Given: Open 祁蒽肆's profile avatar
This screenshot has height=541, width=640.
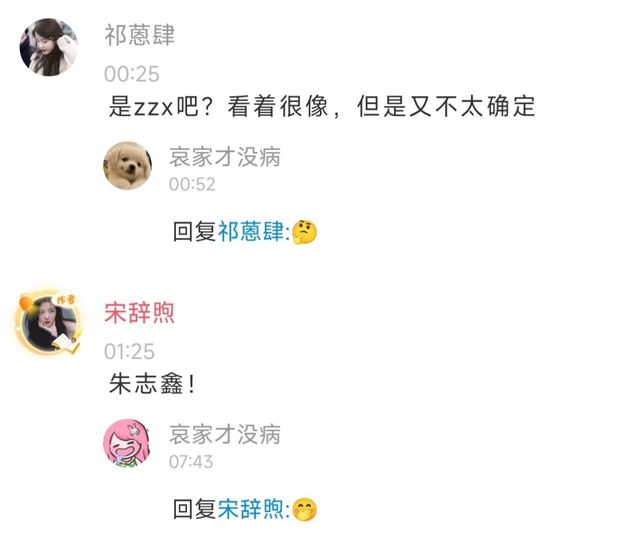Looking at the screenshot, I should point(49,47).
